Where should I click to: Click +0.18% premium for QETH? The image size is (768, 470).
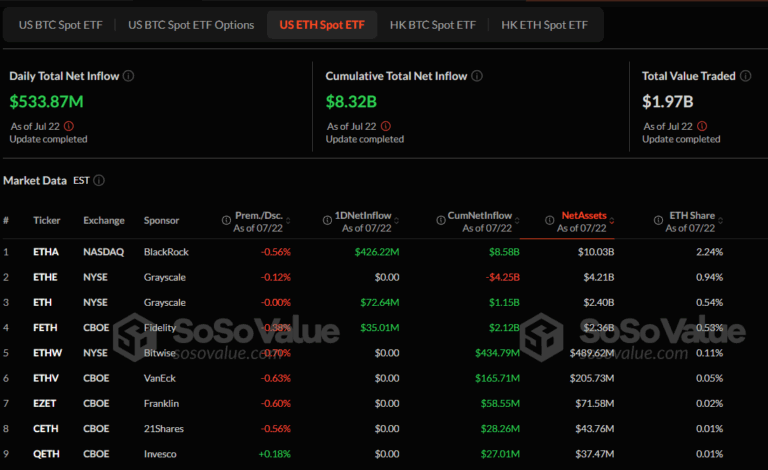pos(274,454)
